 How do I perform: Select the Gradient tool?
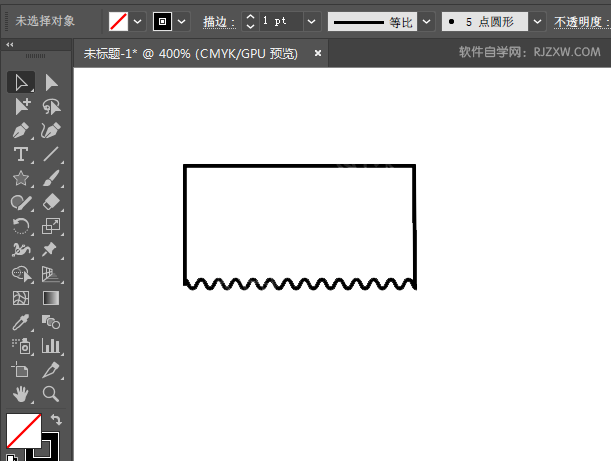51,299
